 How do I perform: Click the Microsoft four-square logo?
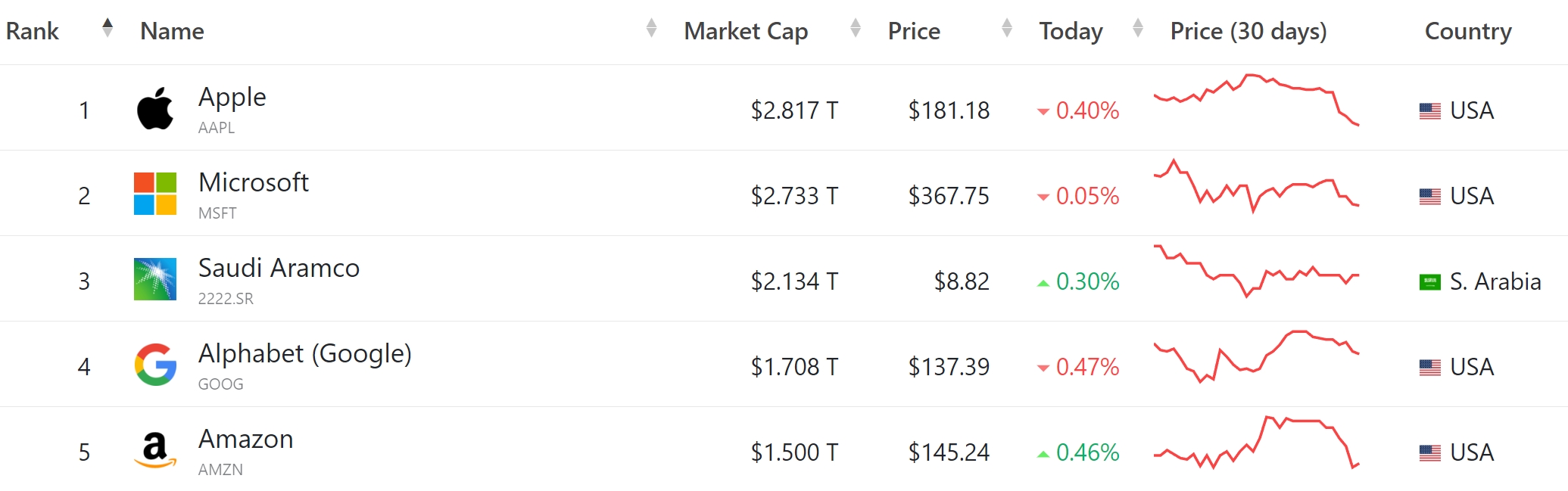click(x=155, y=194)
